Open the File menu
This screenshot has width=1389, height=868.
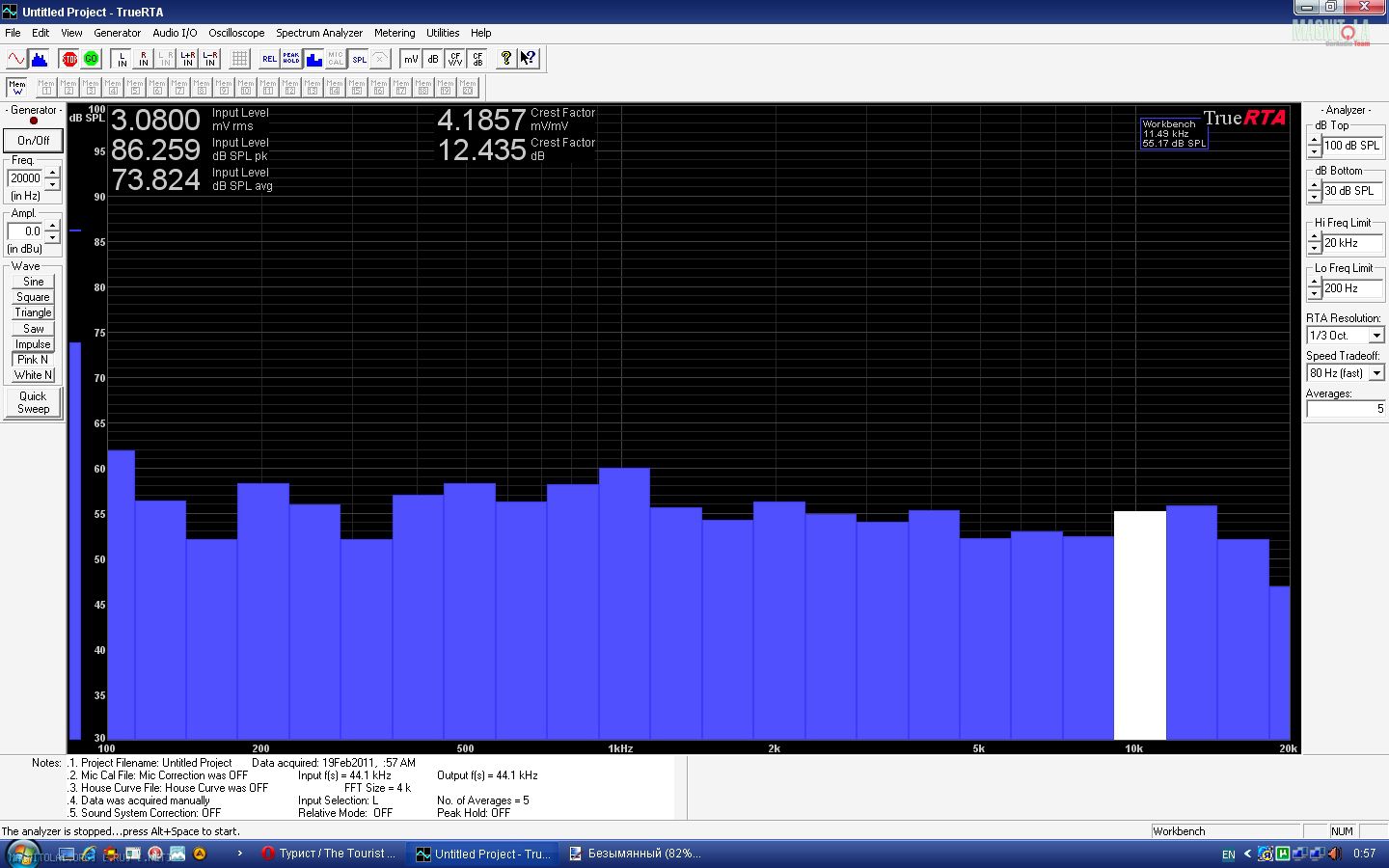point(13,33)
